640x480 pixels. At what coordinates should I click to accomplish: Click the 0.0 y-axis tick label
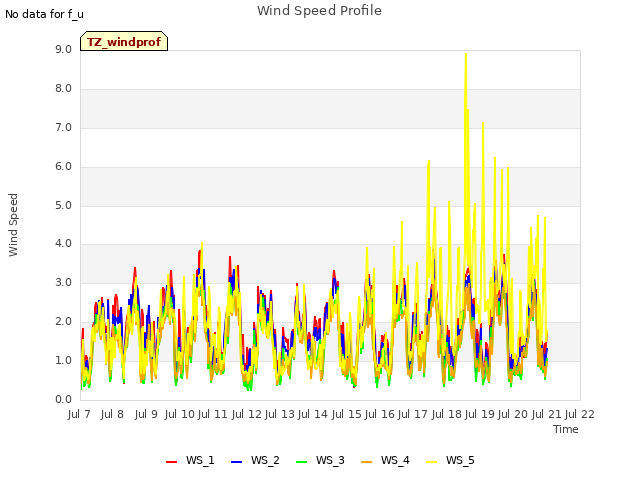tap(63, 399)
